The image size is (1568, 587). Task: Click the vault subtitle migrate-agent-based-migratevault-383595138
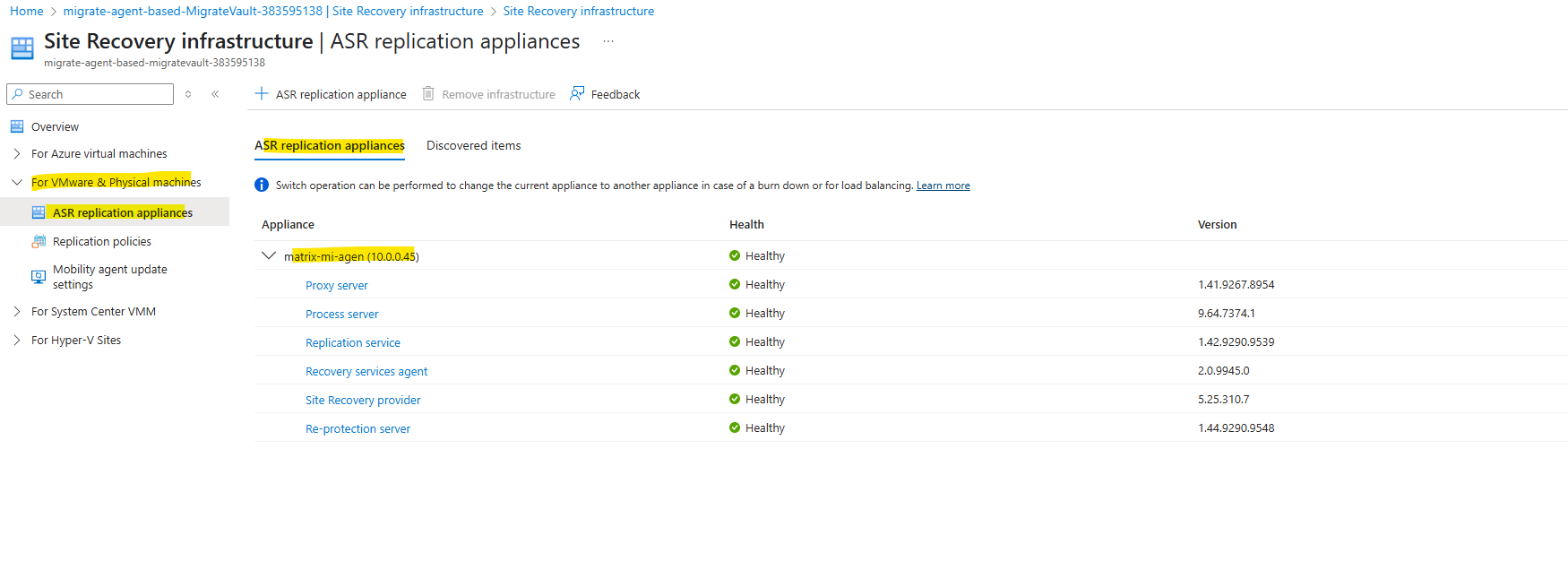pos(154,63)
